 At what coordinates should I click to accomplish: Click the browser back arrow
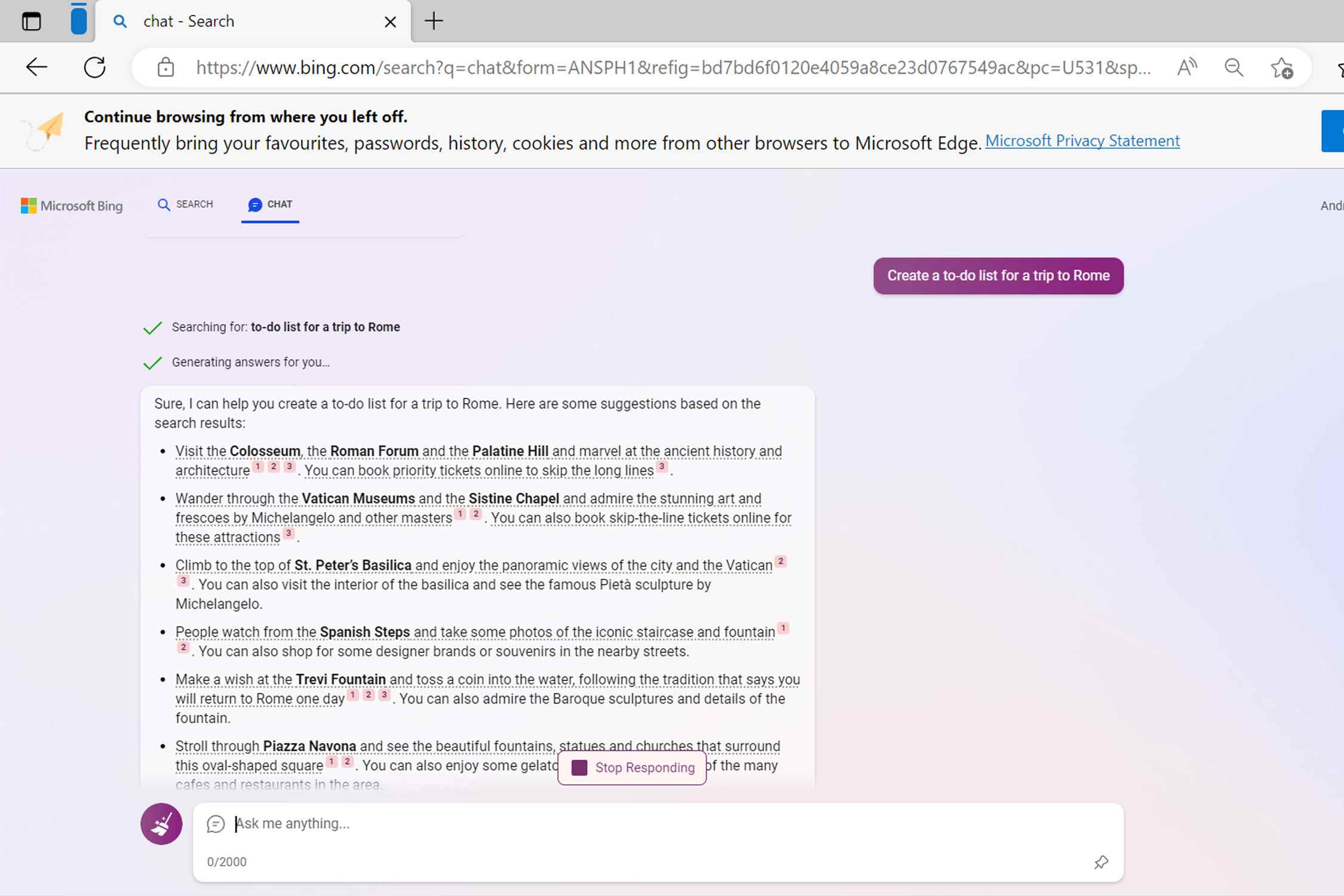pos(36,67)
